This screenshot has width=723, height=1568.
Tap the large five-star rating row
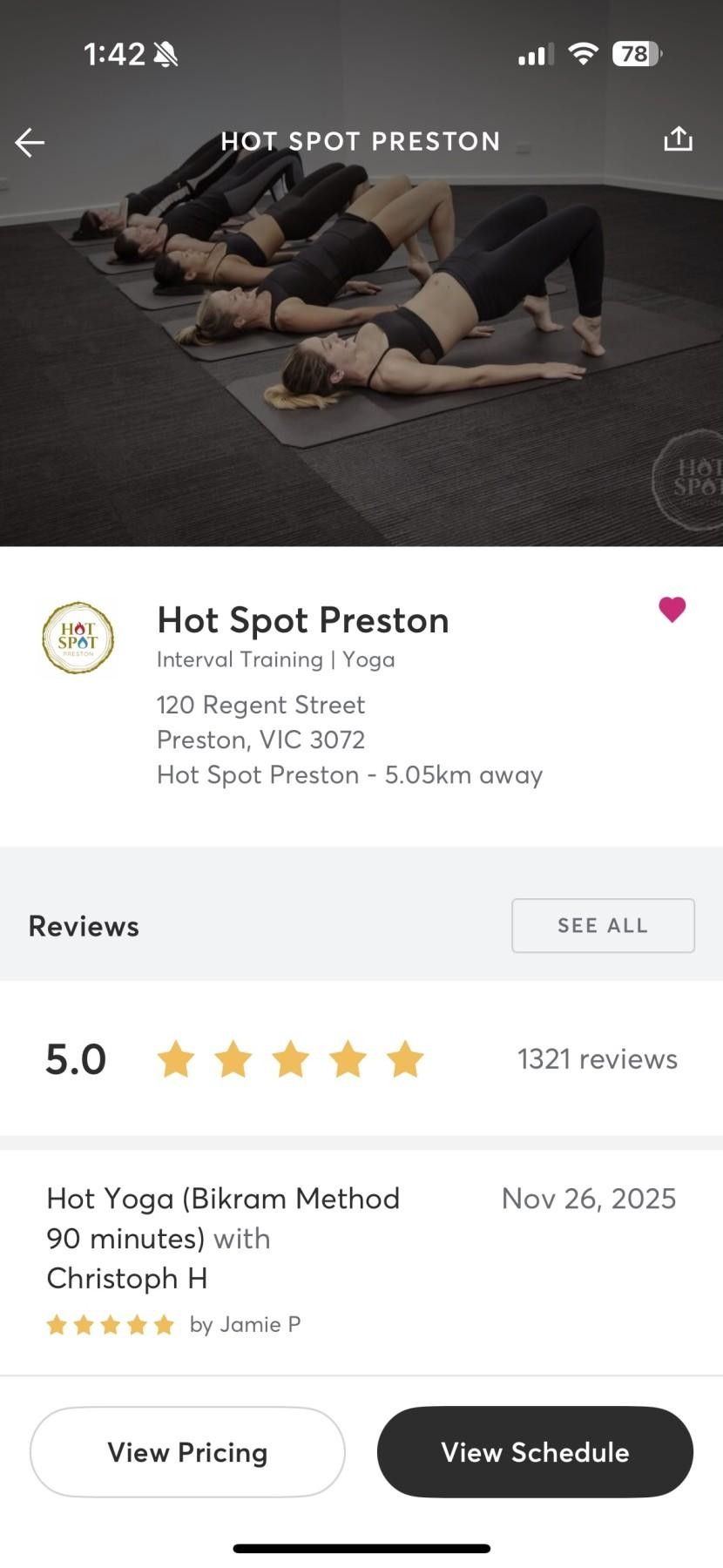(x=290, y=1059)
